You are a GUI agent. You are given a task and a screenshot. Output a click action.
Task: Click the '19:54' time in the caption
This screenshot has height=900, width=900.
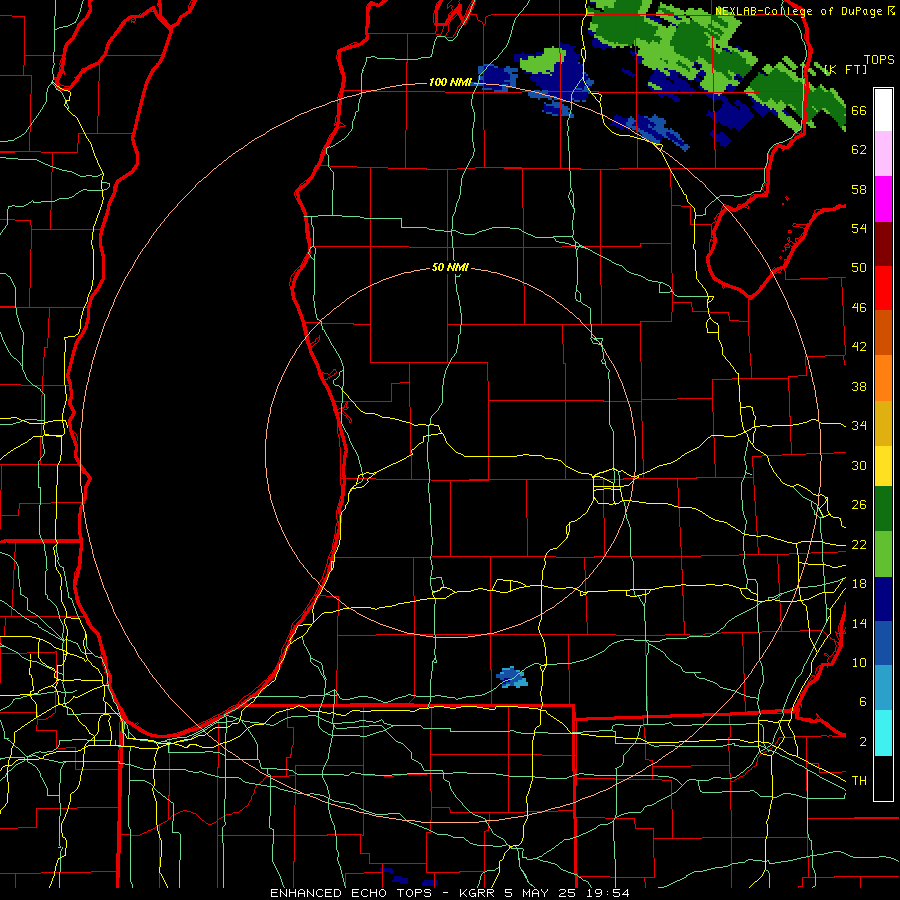coord(607,893)
